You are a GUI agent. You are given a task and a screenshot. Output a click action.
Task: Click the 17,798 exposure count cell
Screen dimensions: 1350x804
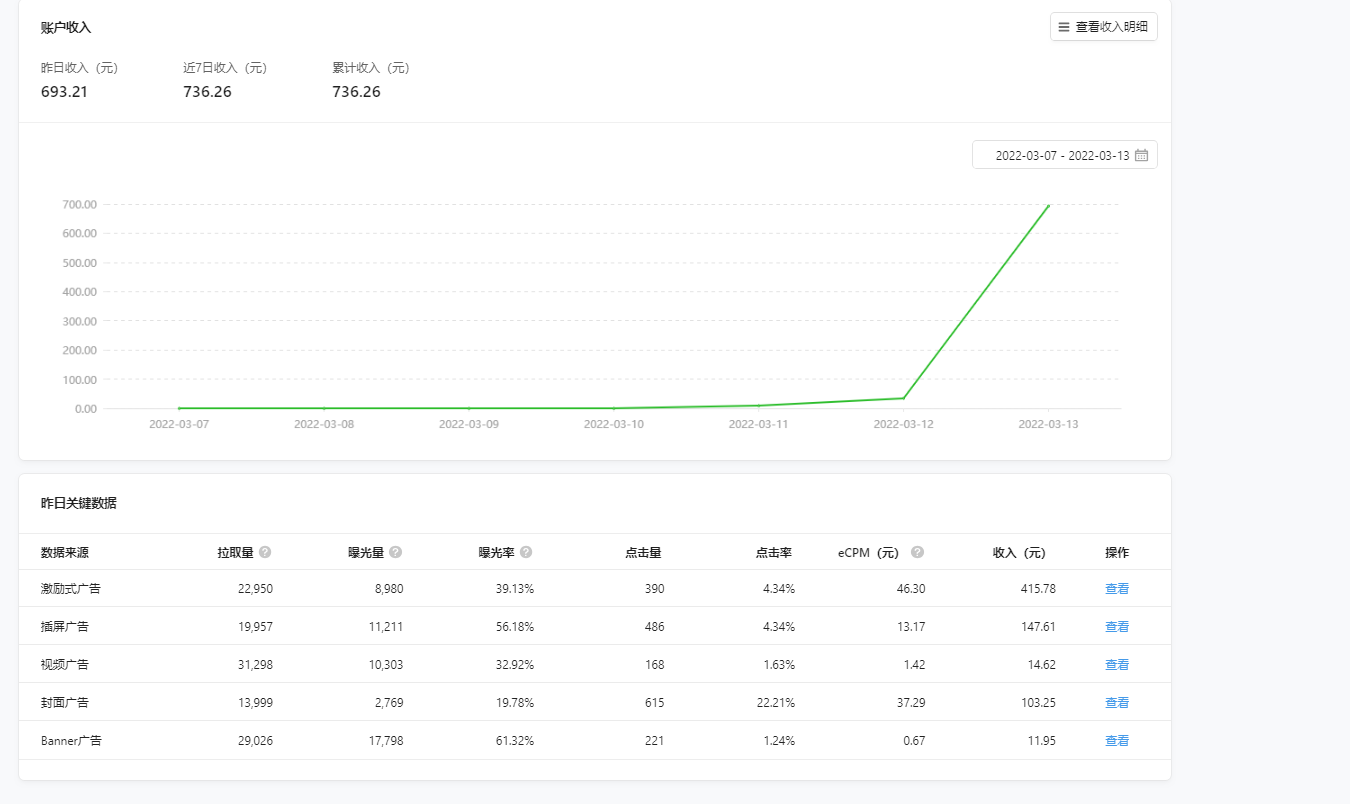(x=386, y=741)
